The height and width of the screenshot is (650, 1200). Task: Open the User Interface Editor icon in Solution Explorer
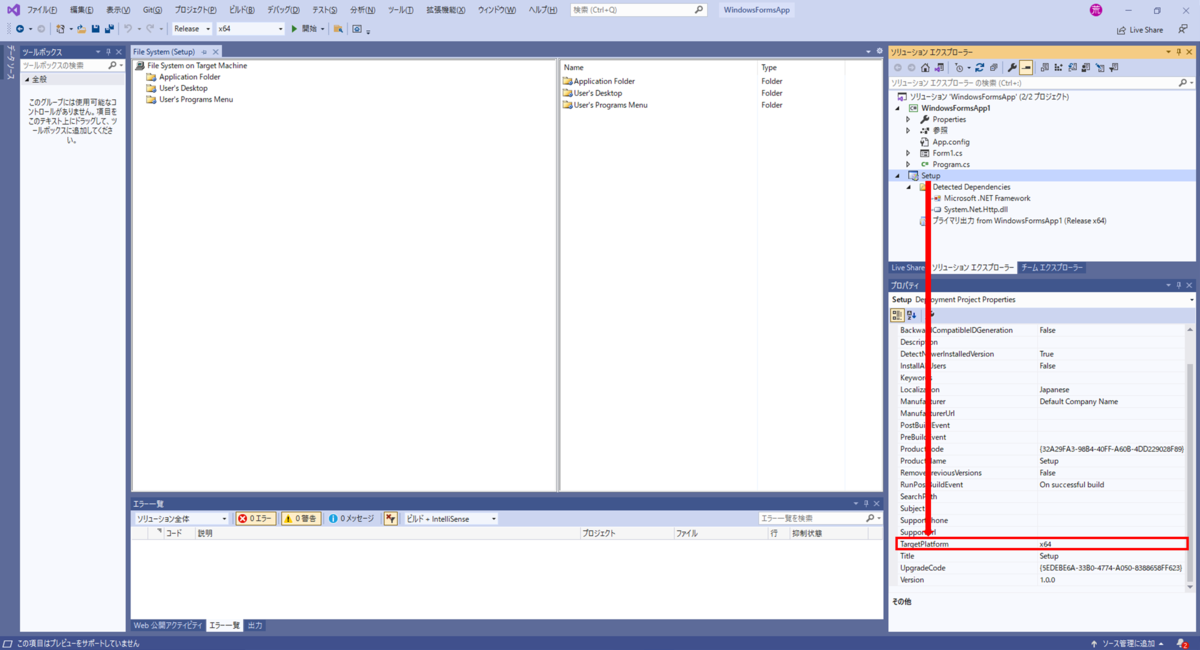[x=1086, y=68]
